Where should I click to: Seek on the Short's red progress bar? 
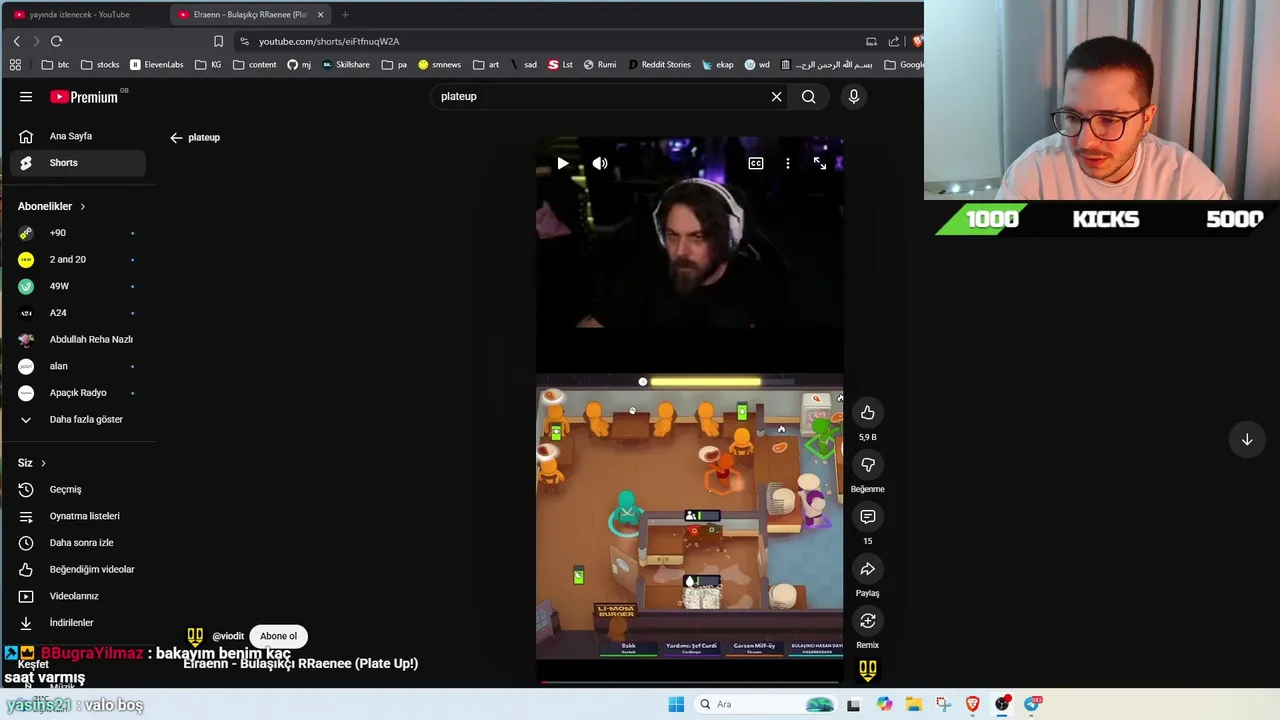(689, 683)
